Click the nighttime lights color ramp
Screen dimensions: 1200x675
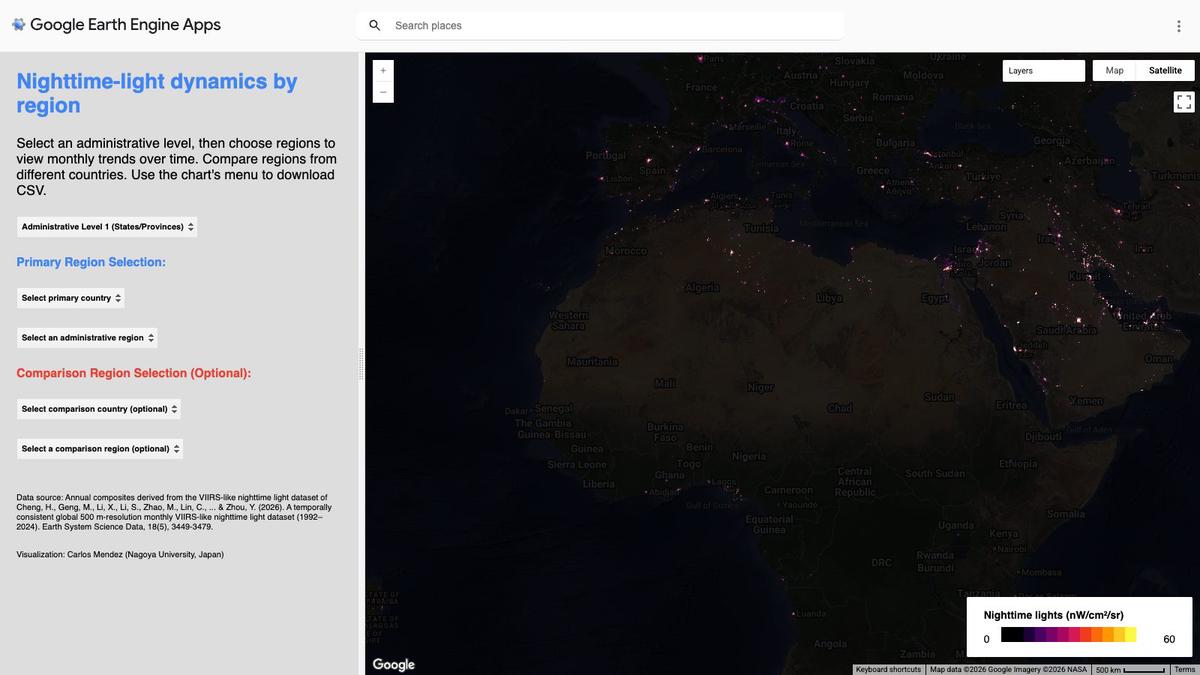(1068, 635)
